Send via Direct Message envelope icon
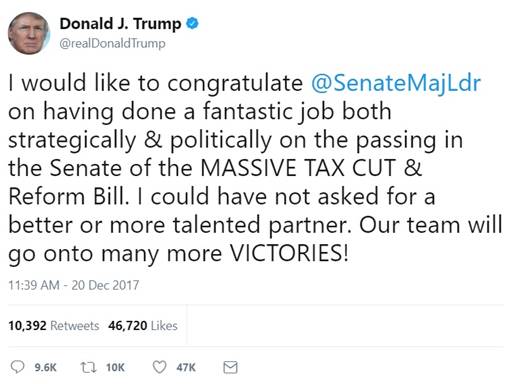Viewport: 515px width, 384px height. 230,367
